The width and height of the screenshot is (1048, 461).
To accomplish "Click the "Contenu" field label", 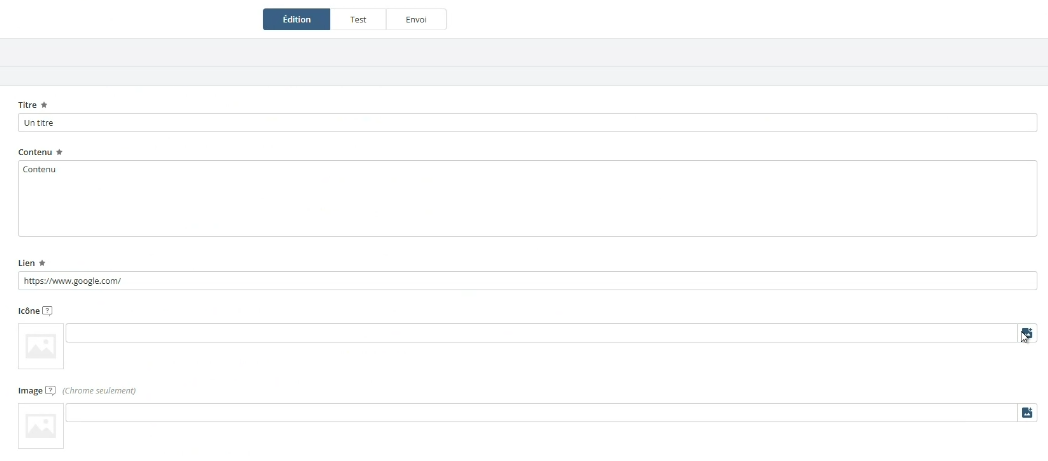I will pyautogui.click(x=35, y=152).
